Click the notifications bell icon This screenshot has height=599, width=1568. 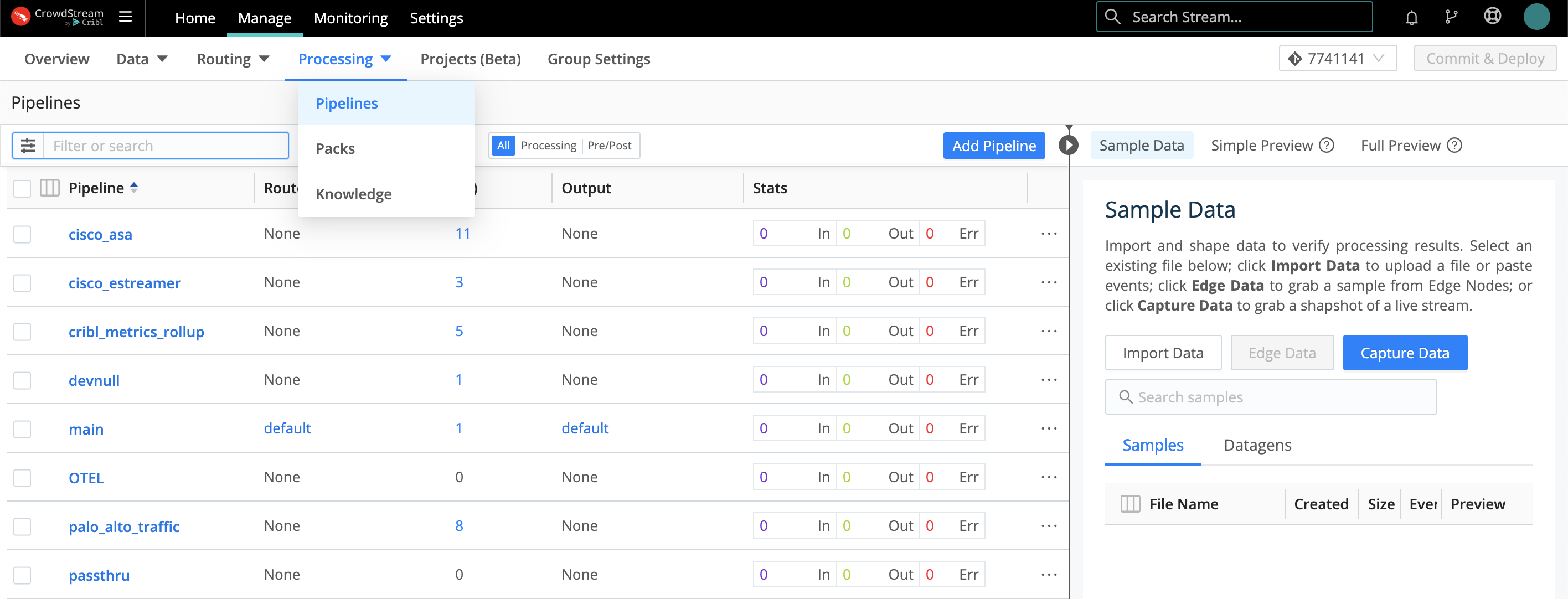(1411, 18)
